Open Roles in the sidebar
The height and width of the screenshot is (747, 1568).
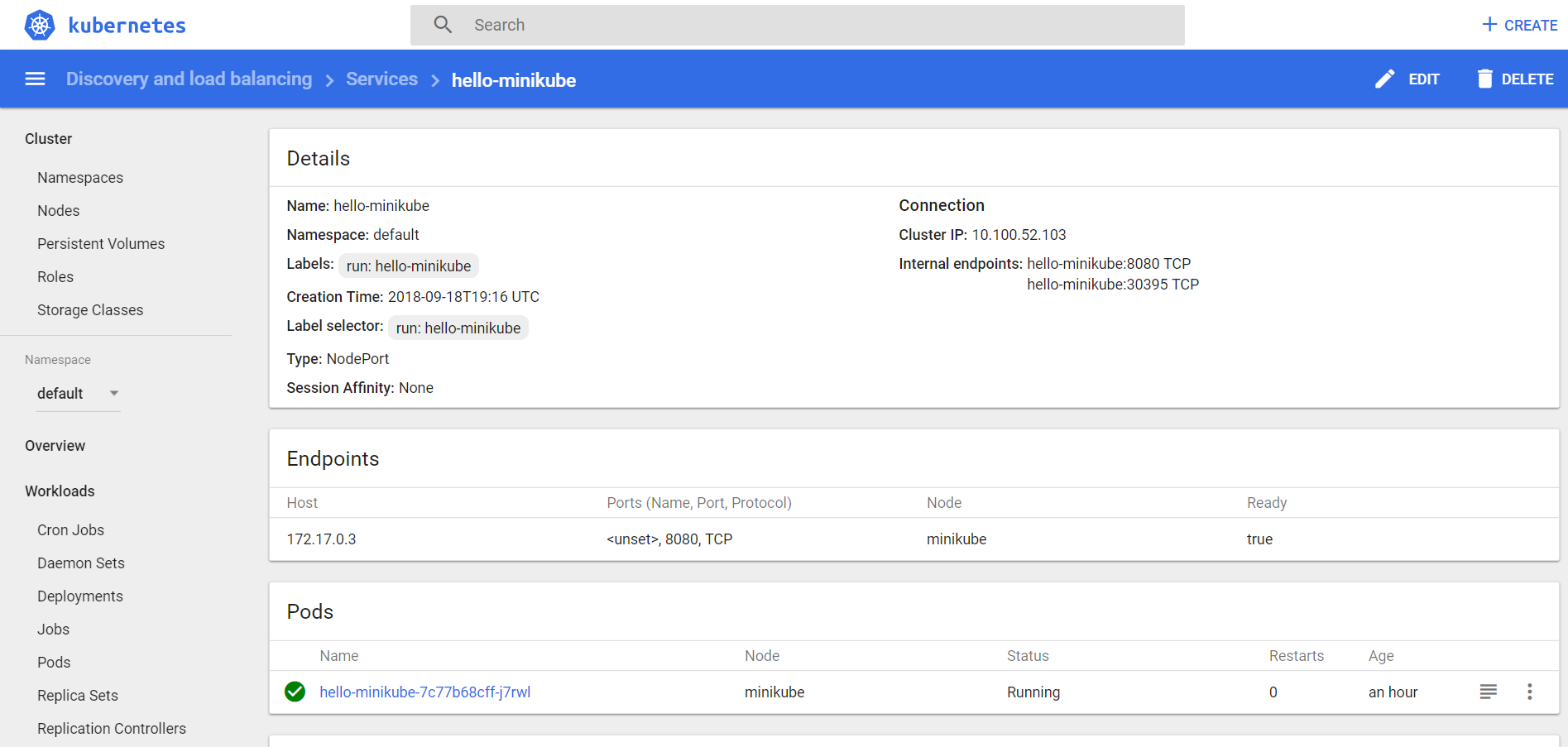point(55,277)
